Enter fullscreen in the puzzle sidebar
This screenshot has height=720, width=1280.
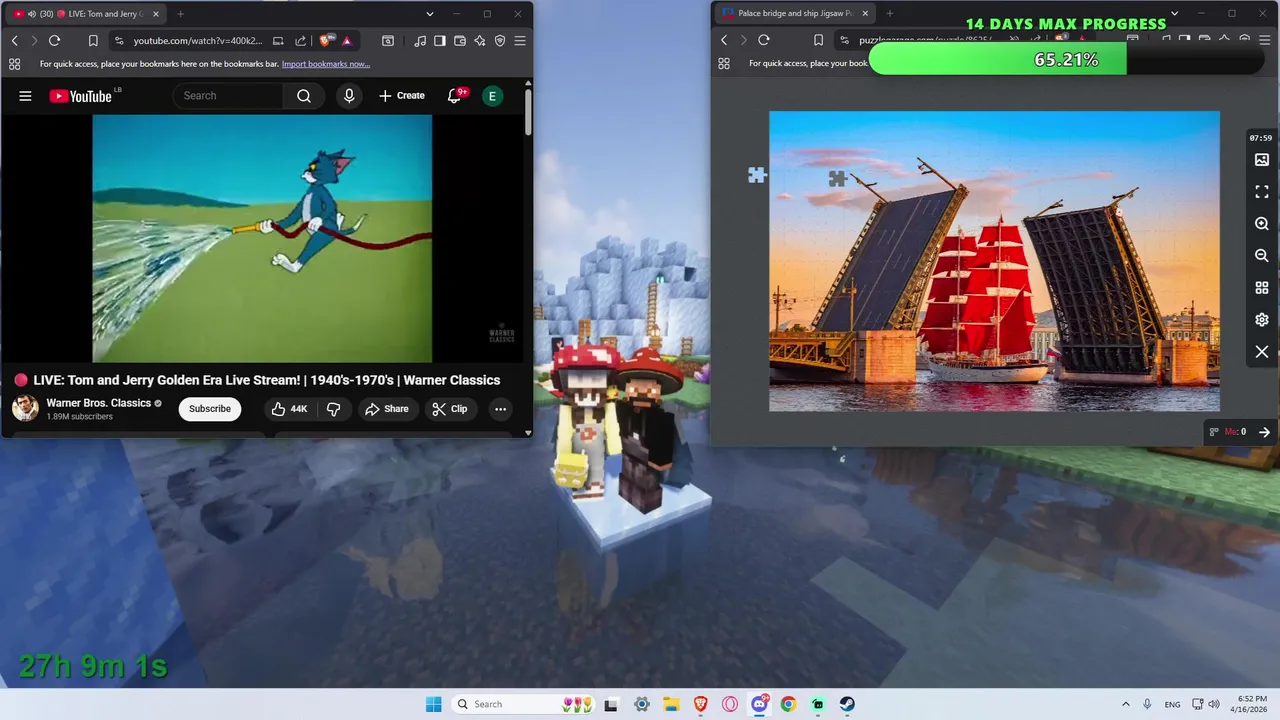pyautogui.click(x=1262, y=192)
